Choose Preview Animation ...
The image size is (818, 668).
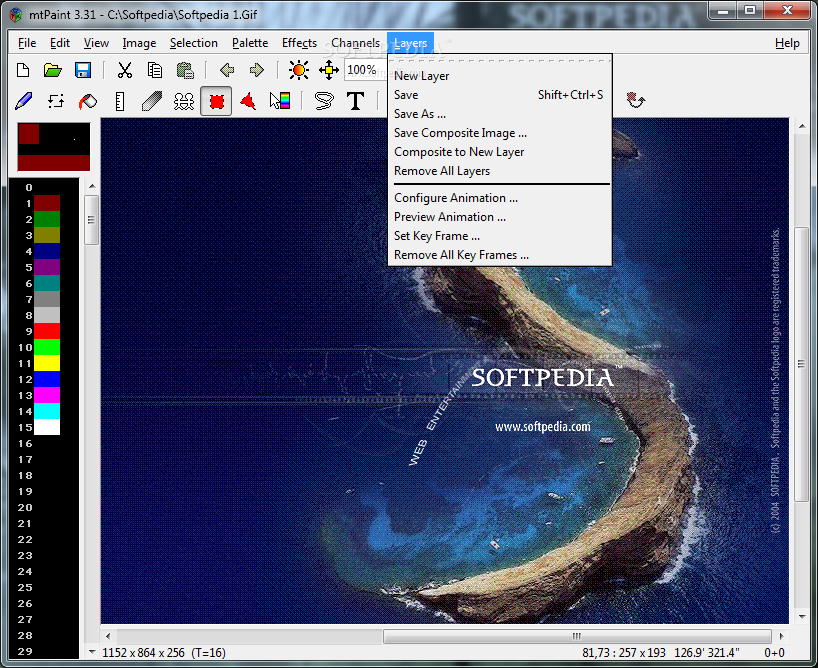coord(500,217)
